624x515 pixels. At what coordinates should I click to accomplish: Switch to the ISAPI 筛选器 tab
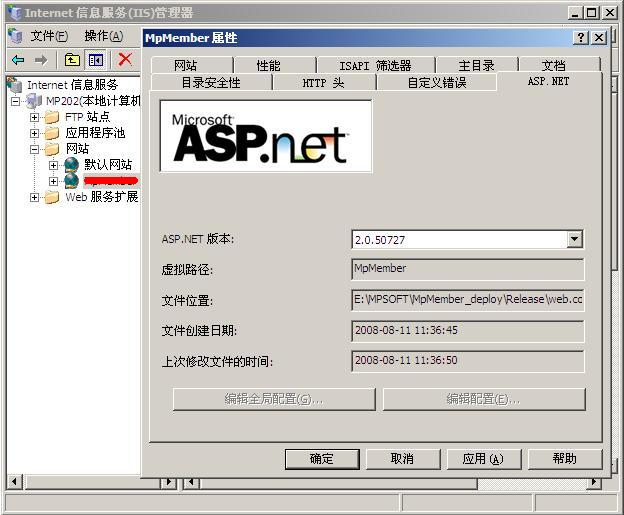pyautogui.click(x=374, y=65)
